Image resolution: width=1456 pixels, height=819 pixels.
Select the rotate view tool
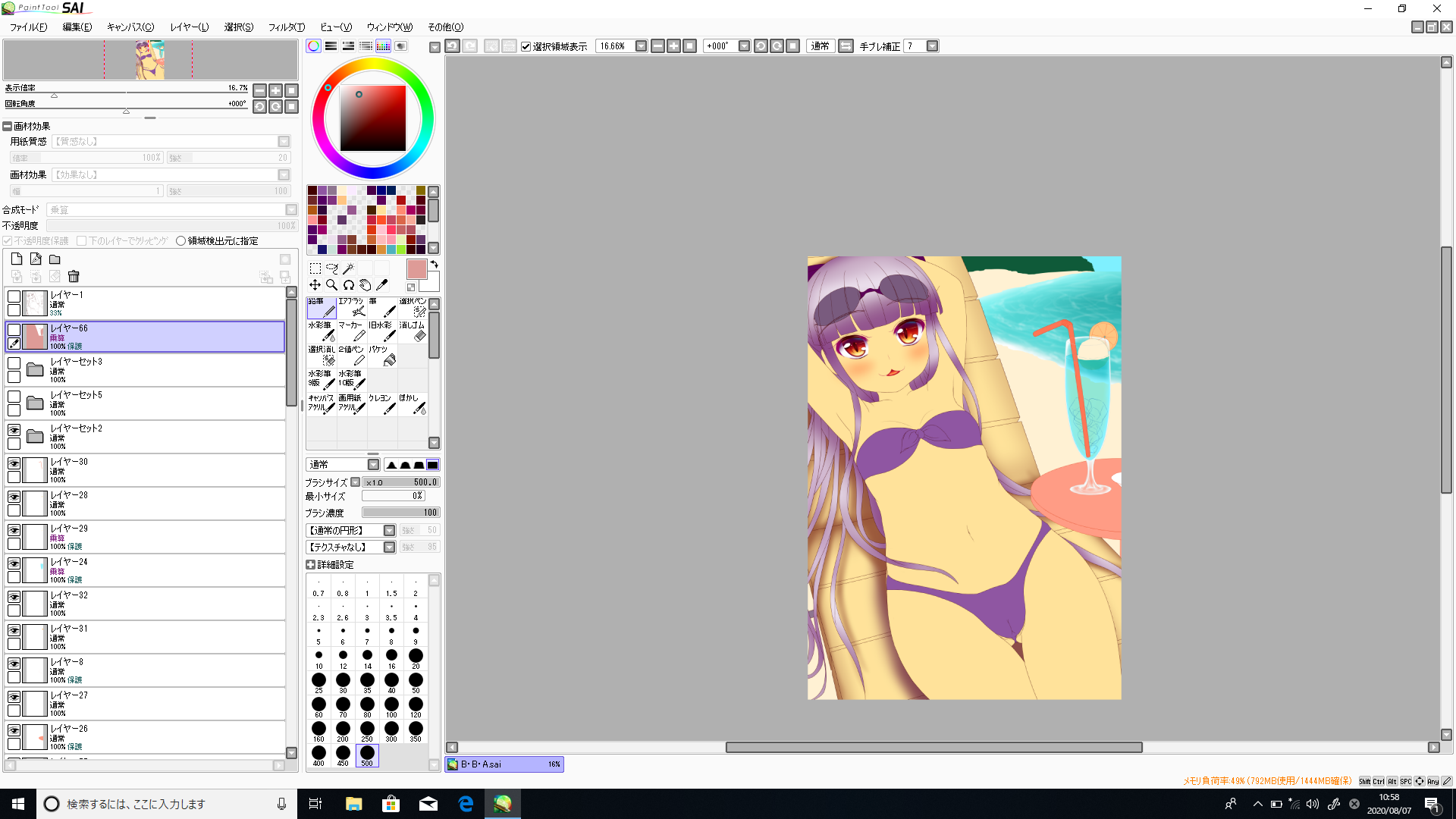tap(349, 285)
